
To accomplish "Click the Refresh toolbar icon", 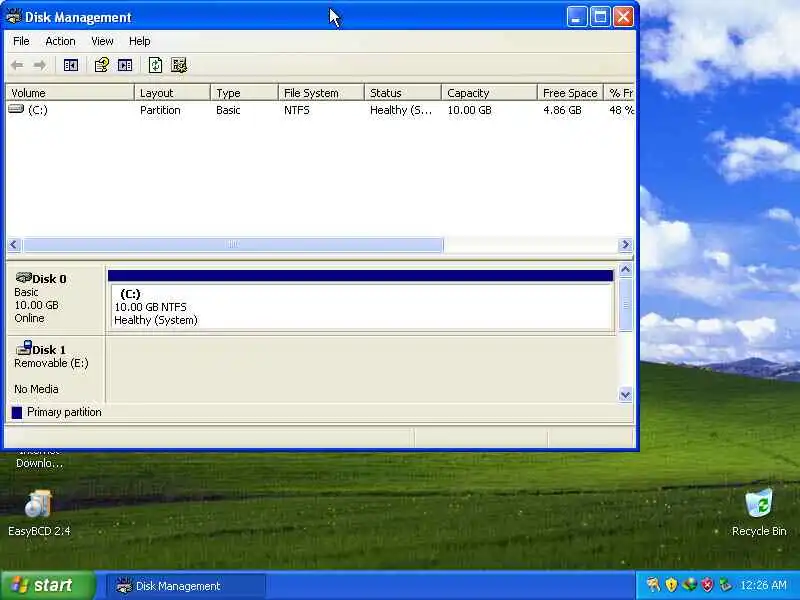I will click(155, 65).
